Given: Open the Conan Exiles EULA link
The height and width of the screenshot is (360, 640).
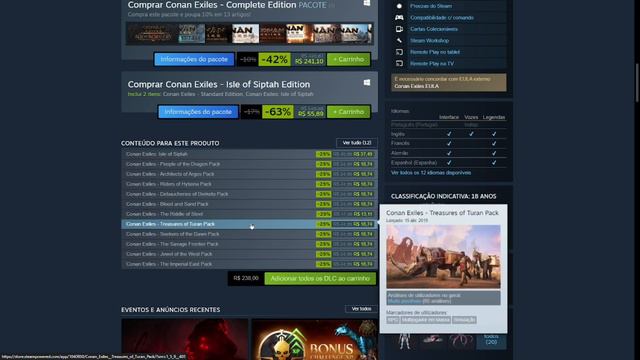Looking at the screenshot, I should click(416, 86).
